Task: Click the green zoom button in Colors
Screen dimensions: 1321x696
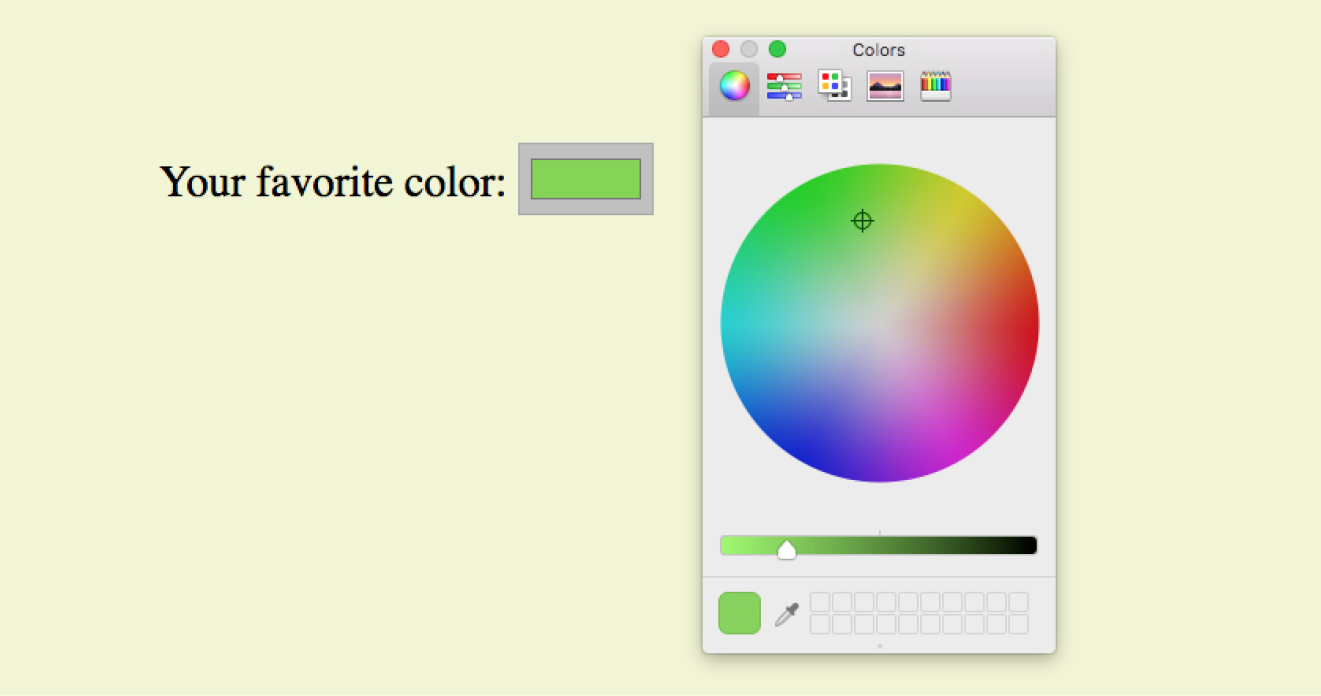Action: [x=777, y=49]
